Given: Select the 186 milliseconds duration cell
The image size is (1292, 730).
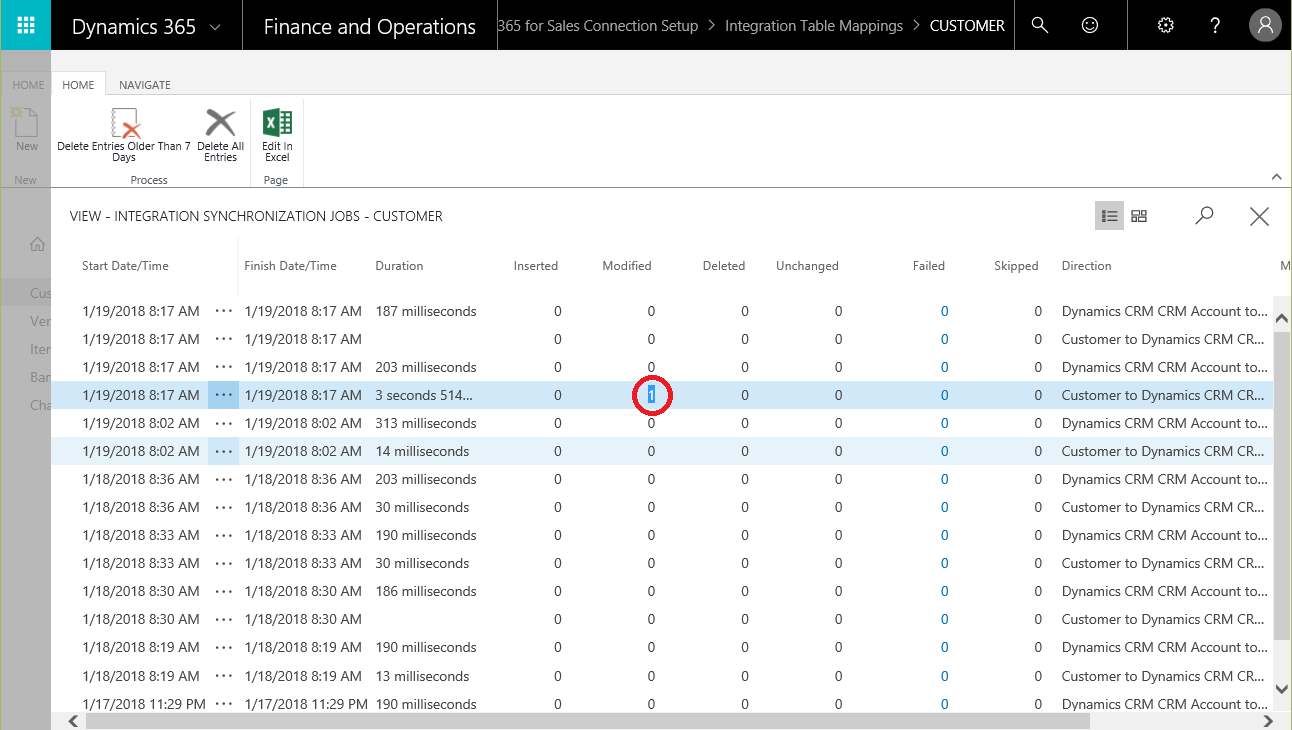Looking at the screenshot, I should pyautogui.click(x=426, y=591).
